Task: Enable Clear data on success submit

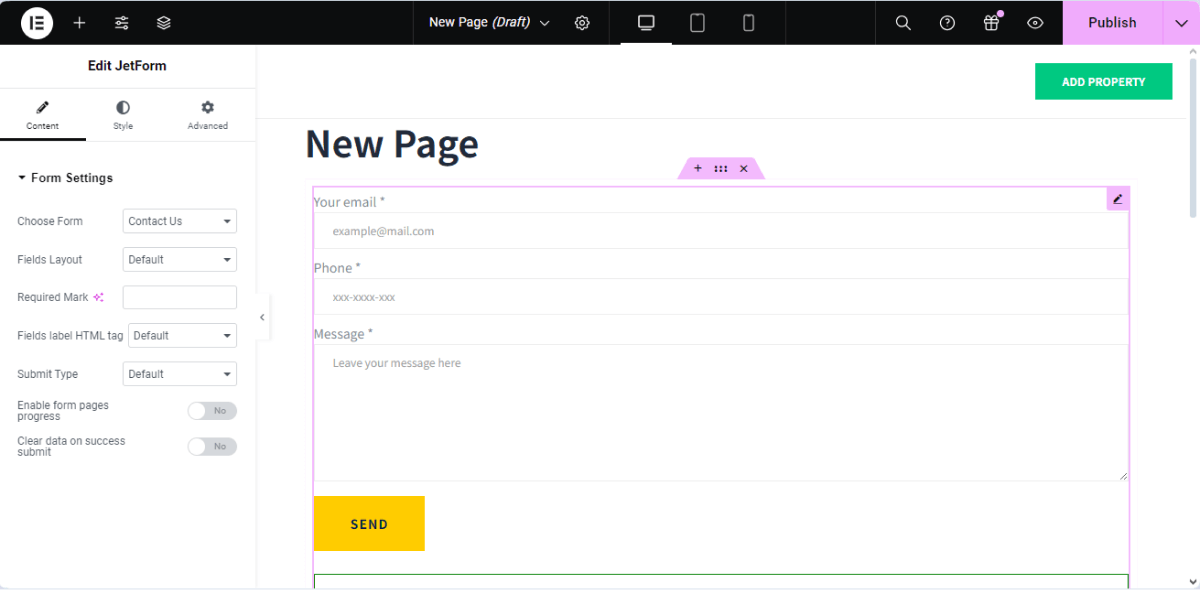Action: (212, 446)
